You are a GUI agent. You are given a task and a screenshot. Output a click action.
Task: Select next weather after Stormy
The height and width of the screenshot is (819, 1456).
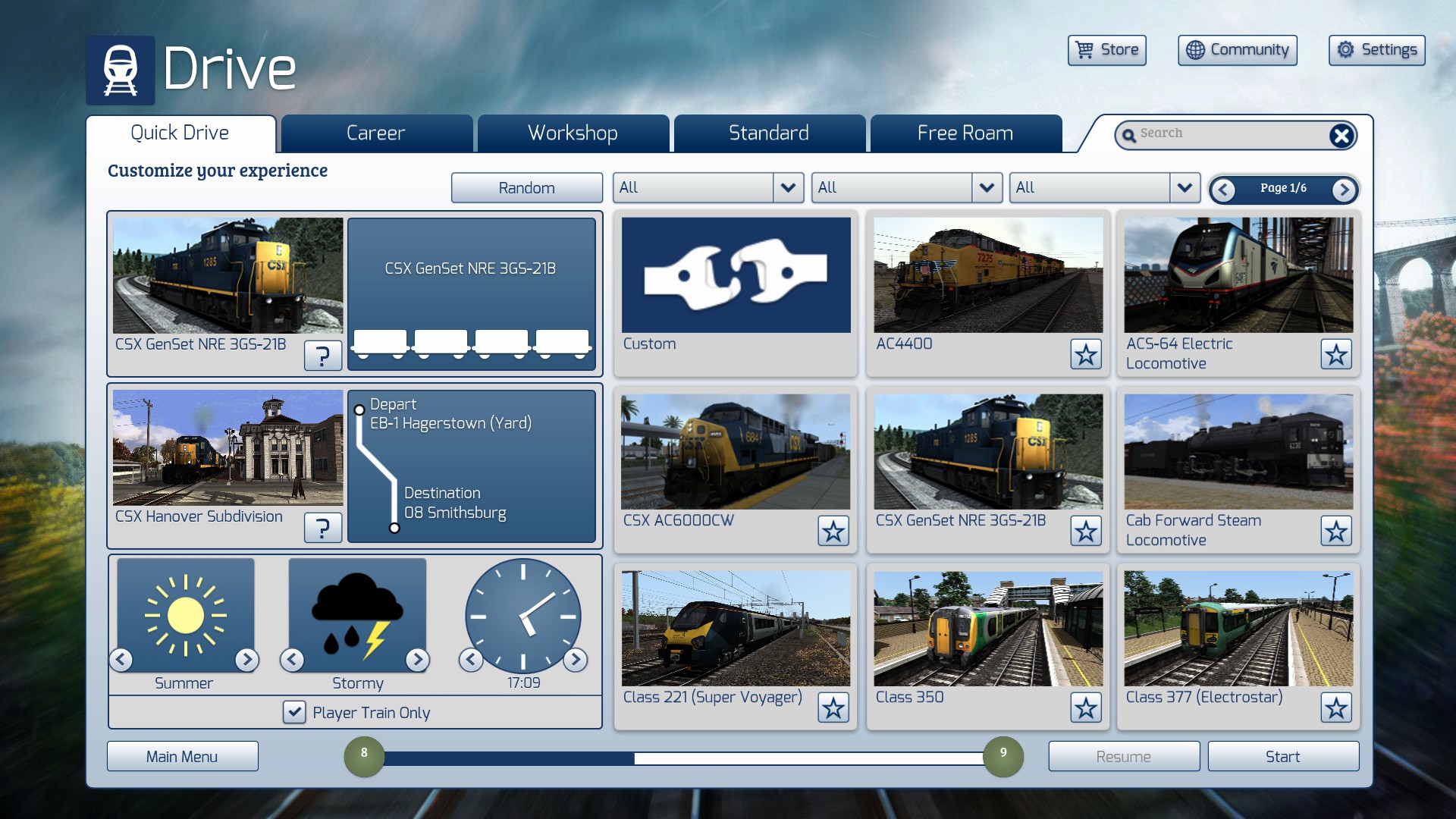(x=417, y=660)
